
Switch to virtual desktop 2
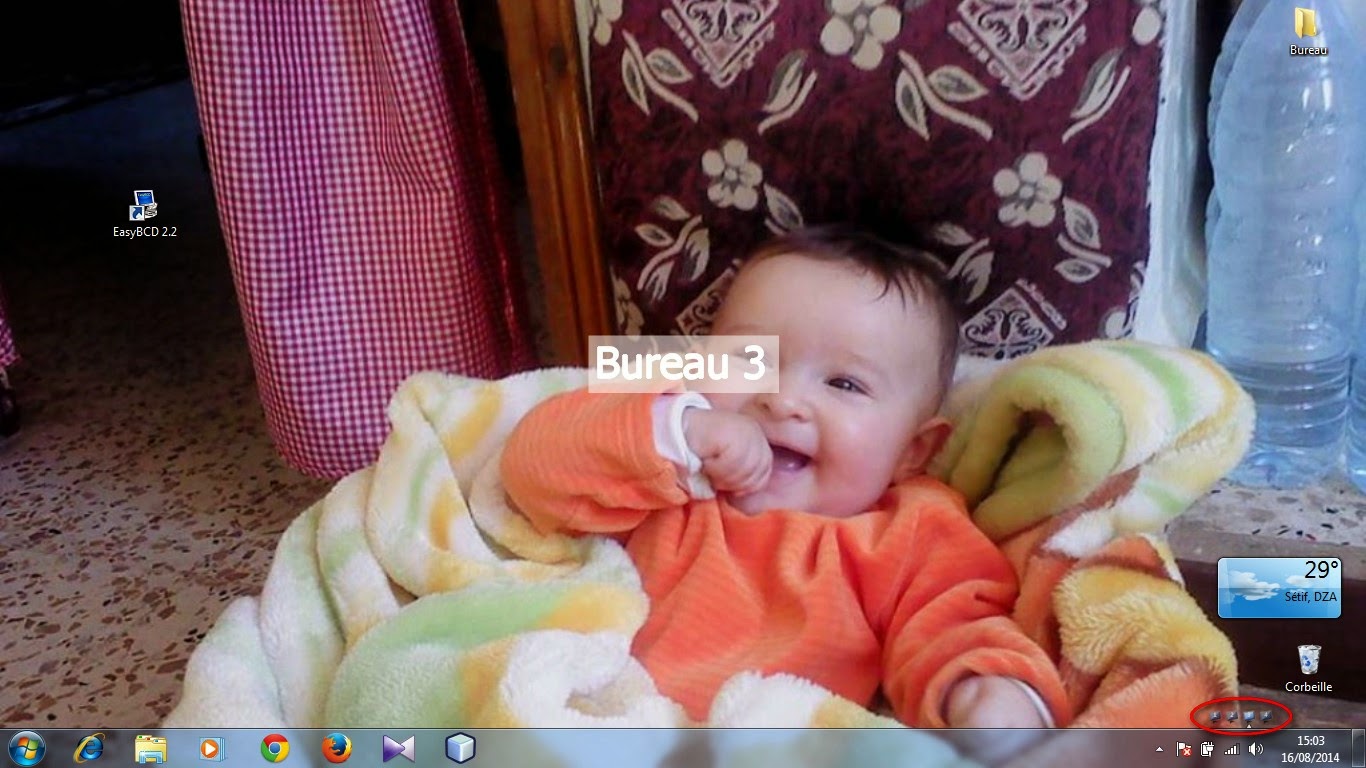[1232, 716]
